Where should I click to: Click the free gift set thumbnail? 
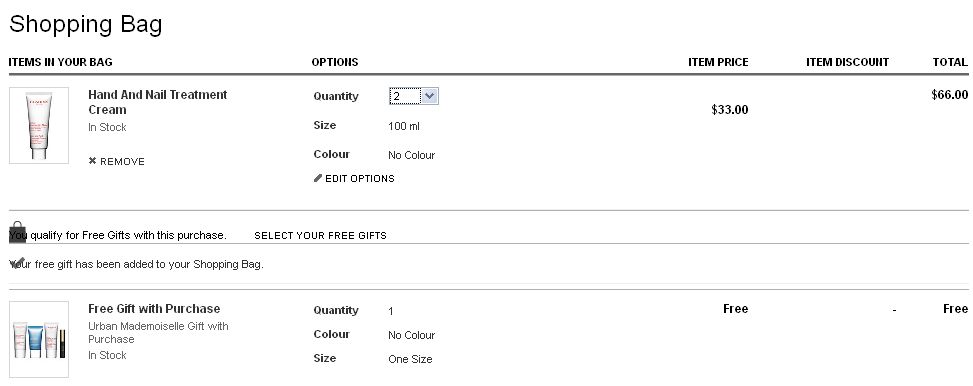39,339
